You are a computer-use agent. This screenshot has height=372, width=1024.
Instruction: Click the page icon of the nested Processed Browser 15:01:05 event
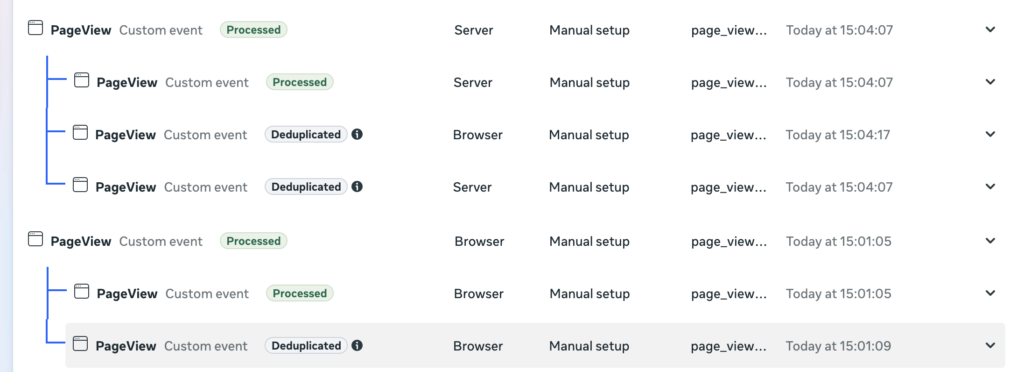click(x=81, y=291)
